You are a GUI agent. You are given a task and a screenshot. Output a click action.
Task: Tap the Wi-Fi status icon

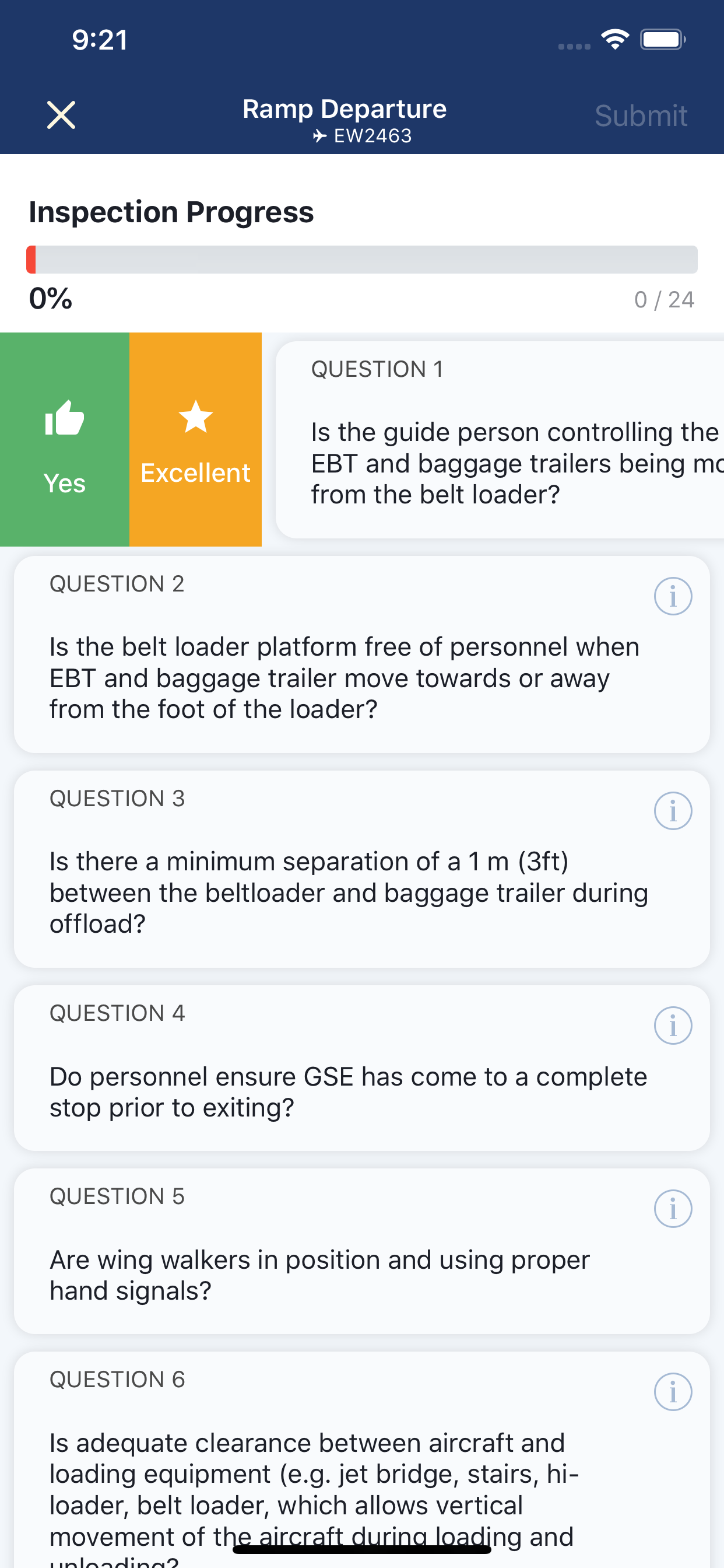(615, 40)
